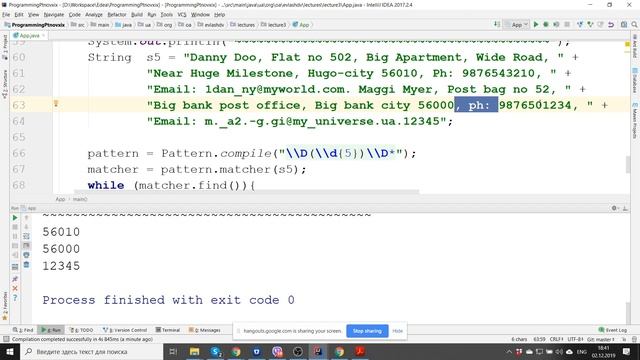Close the App.java editor tab
This screenshot has width=640, height=360.
tap(43, 36)
